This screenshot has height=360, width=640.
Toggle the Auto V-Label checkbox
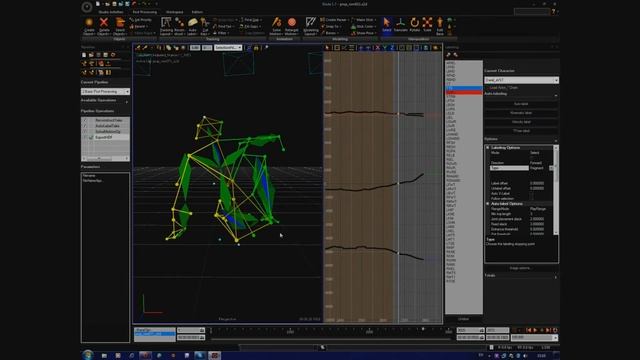pyautogui.click(x=532, y=193)
